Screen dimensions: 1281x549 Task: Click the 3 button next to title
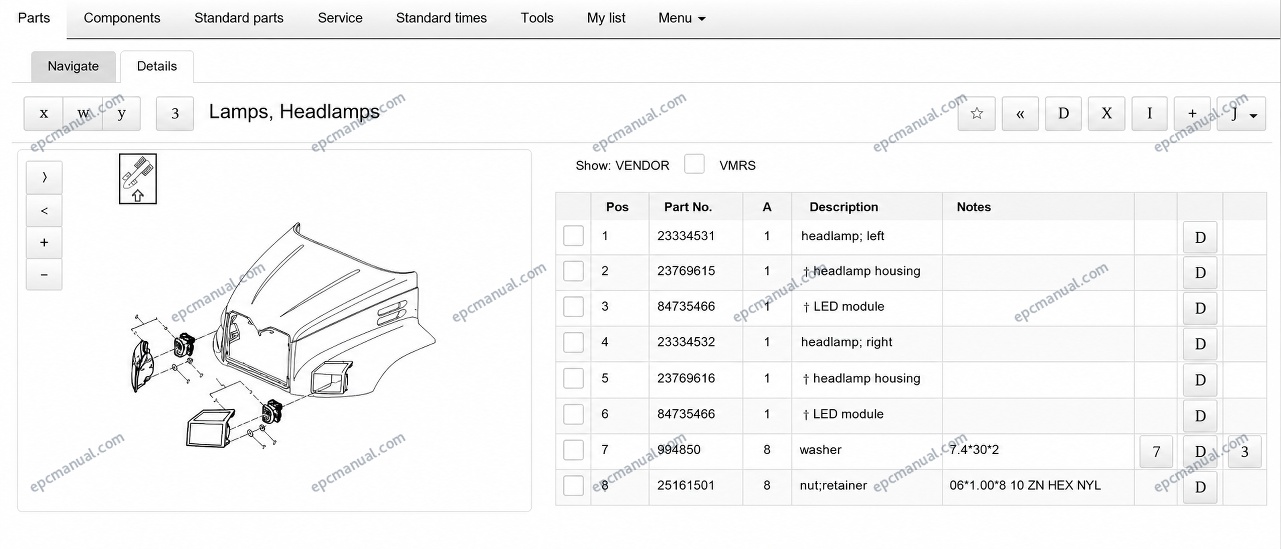point(175,113)
